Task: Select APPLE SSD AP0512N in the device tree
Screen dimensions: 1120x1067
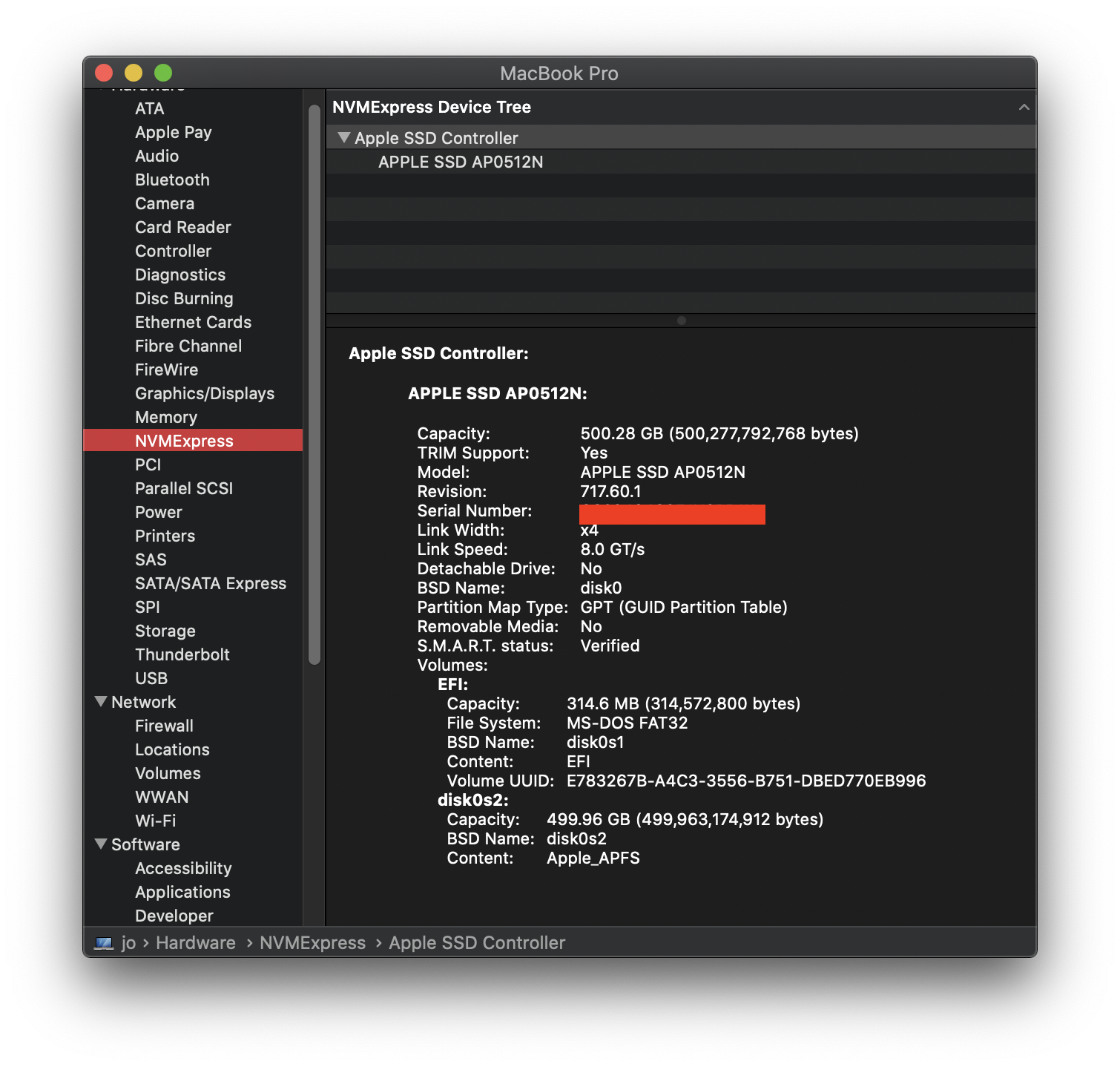Action: pos(461,162)
